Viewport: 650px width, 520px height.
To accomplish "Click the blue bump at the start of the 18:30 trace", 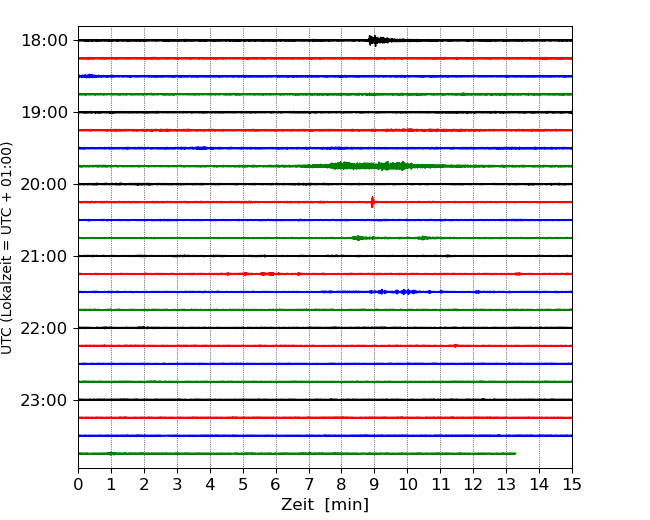I will pos(88,76).
